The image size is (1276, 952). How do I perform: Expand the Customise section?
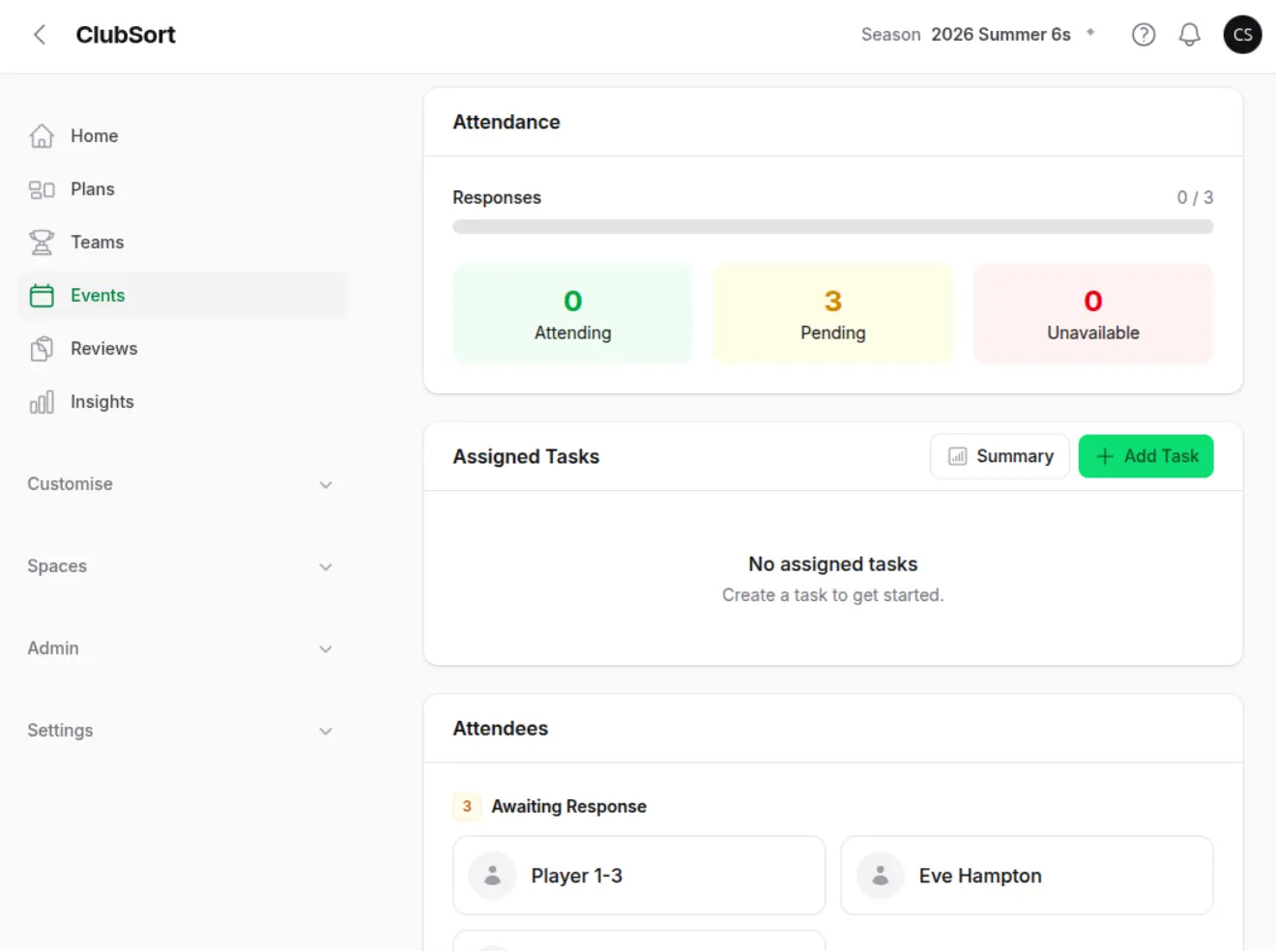click(x=182, y=484)
